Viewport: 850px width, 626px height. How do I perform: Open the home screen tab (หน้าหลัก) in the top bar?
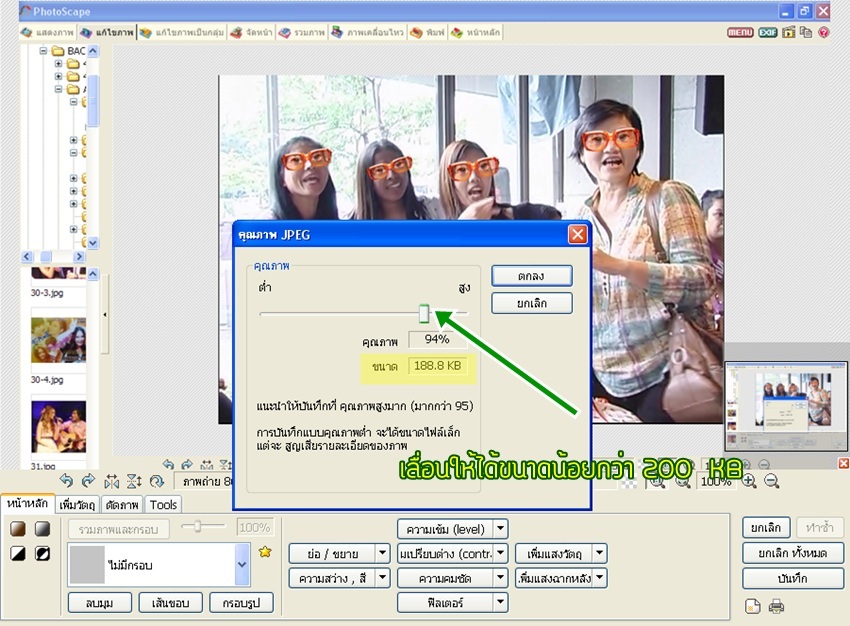click(x=476, y=33)
